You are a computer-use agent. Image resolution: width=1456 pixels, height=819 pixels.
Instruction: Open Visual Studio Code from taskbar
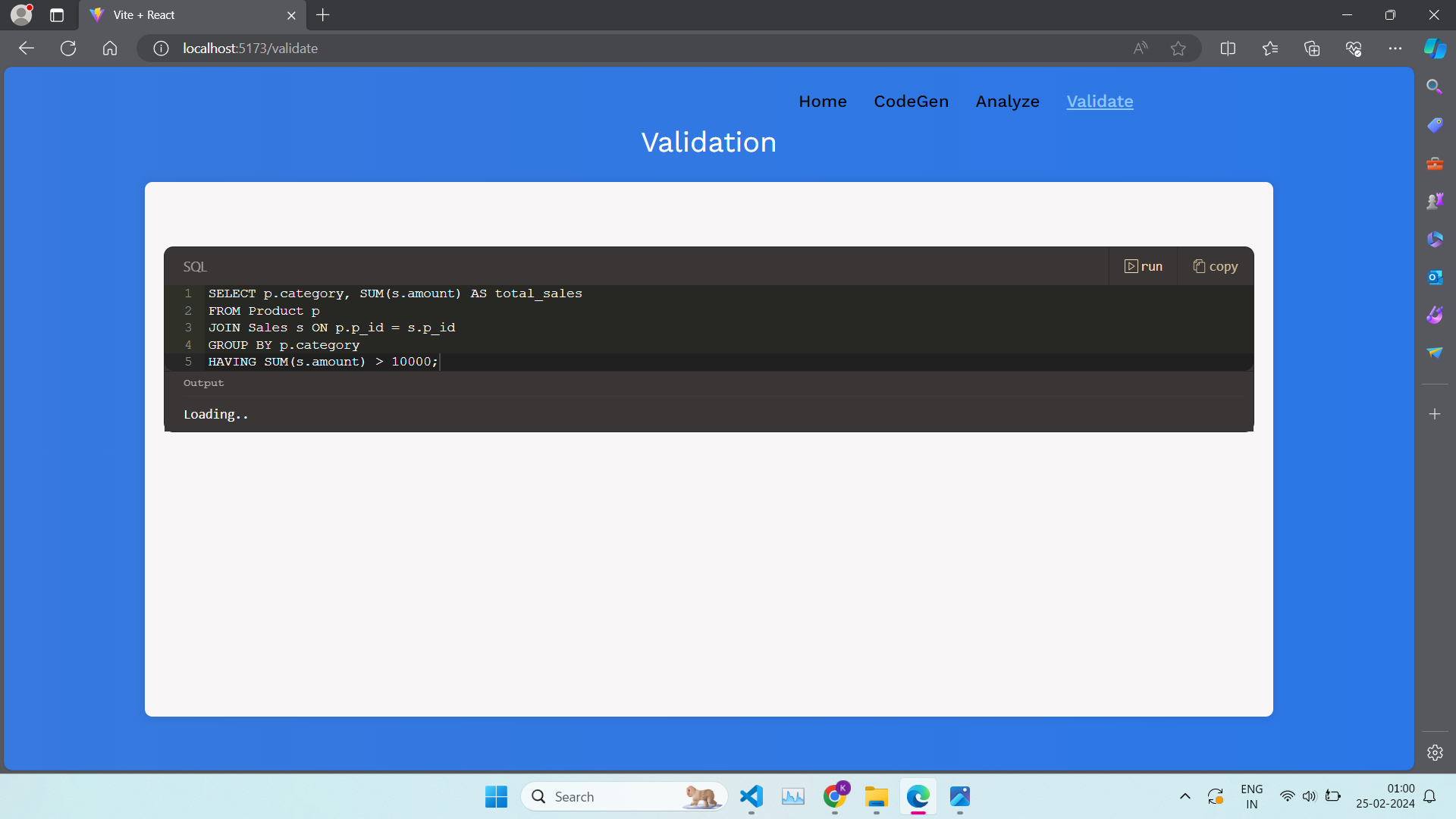pyautogui.click(x=751, y=796)
